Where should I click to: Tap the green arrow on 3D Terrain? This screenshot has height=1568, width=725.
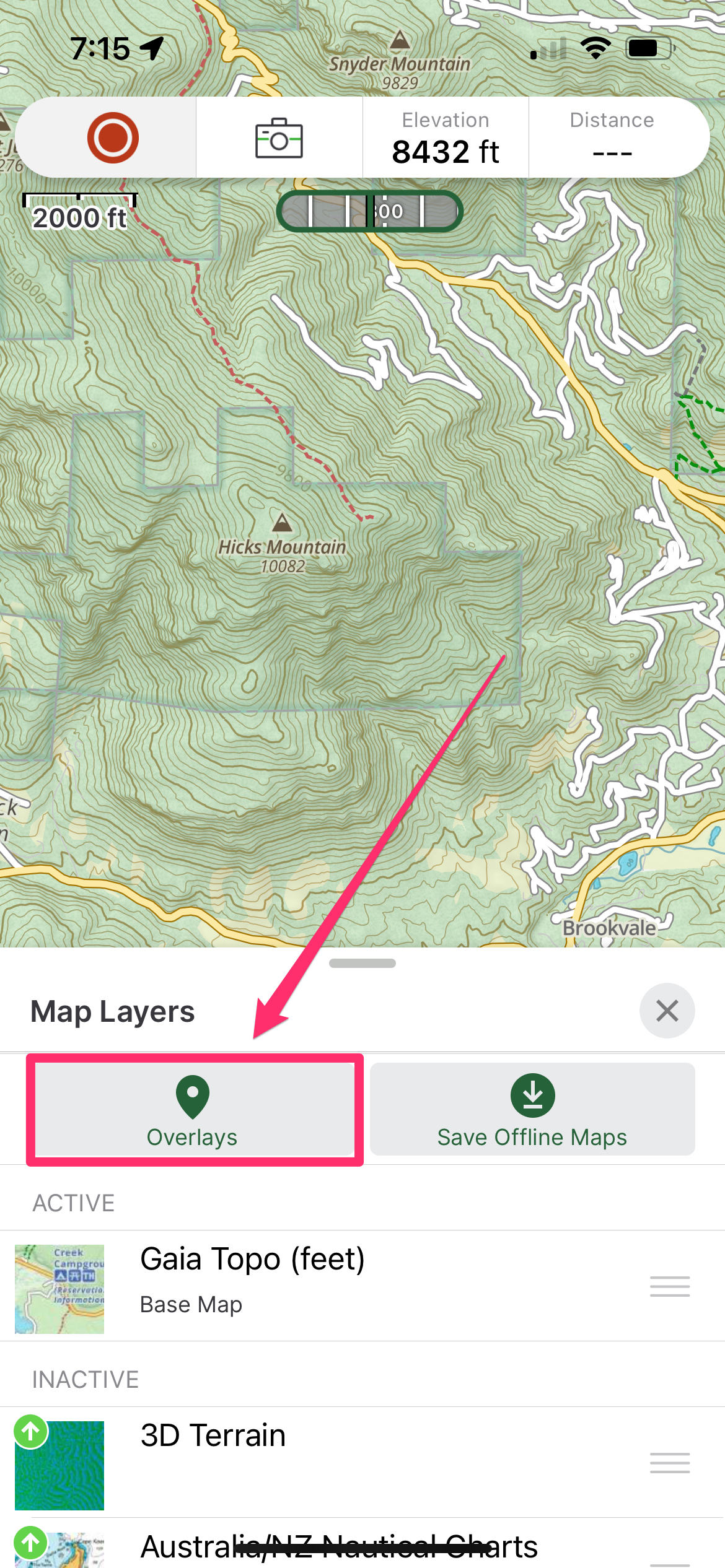(30, 1432)
